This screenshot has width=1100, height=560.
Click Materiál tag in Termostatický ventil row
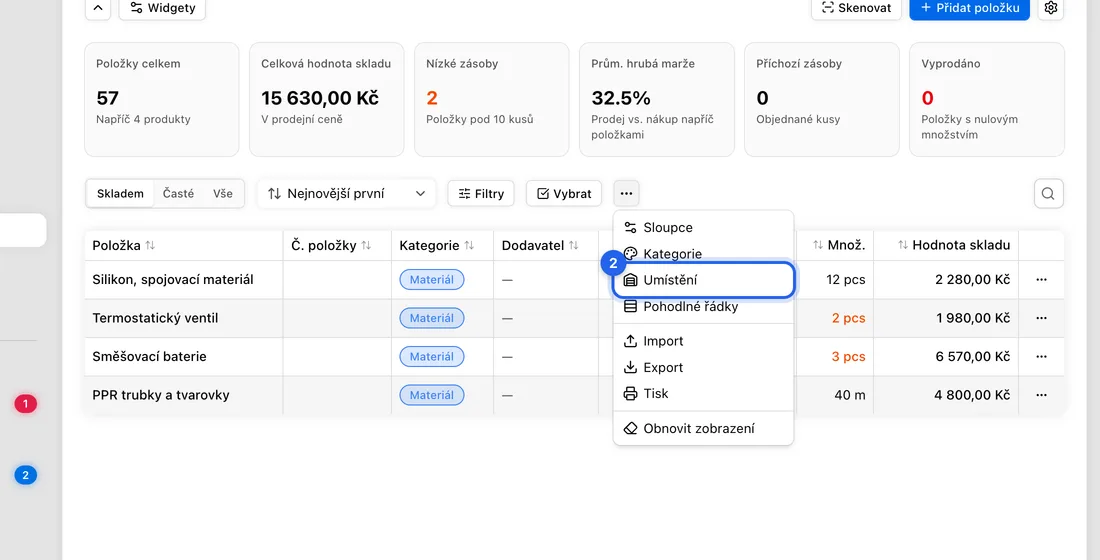coord(431,318)
